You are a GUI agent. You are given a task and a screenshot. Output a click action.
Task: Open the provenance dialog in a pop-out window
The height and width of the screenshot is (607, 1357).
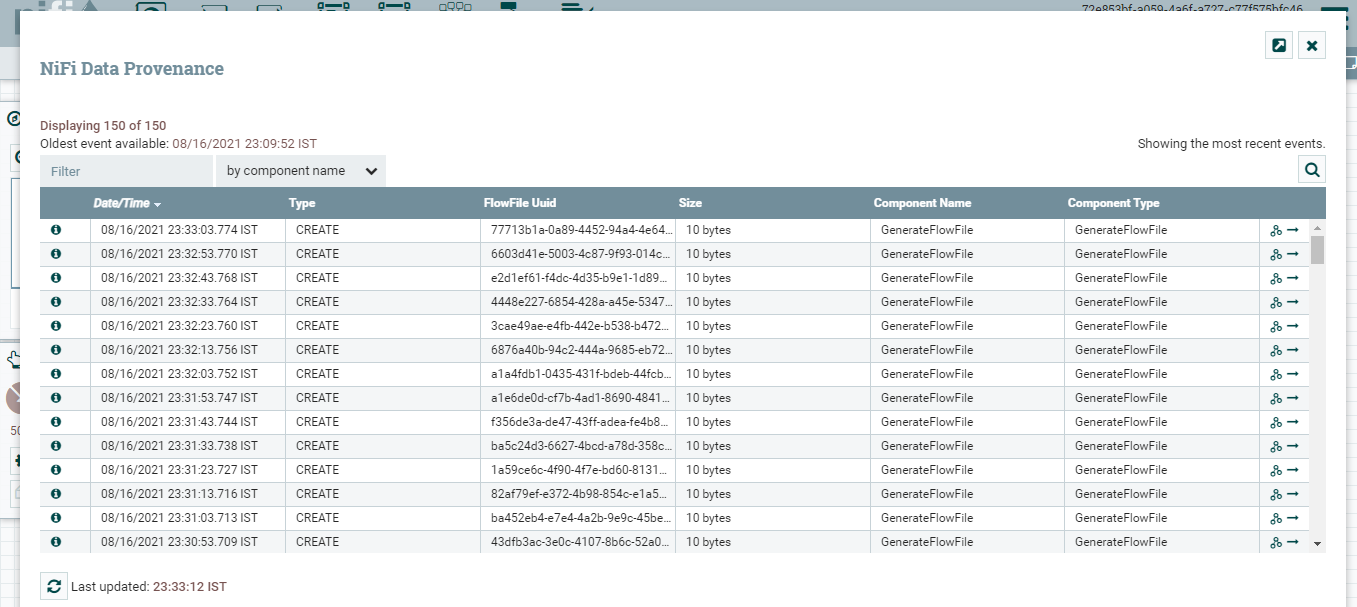pos(1279,45)
